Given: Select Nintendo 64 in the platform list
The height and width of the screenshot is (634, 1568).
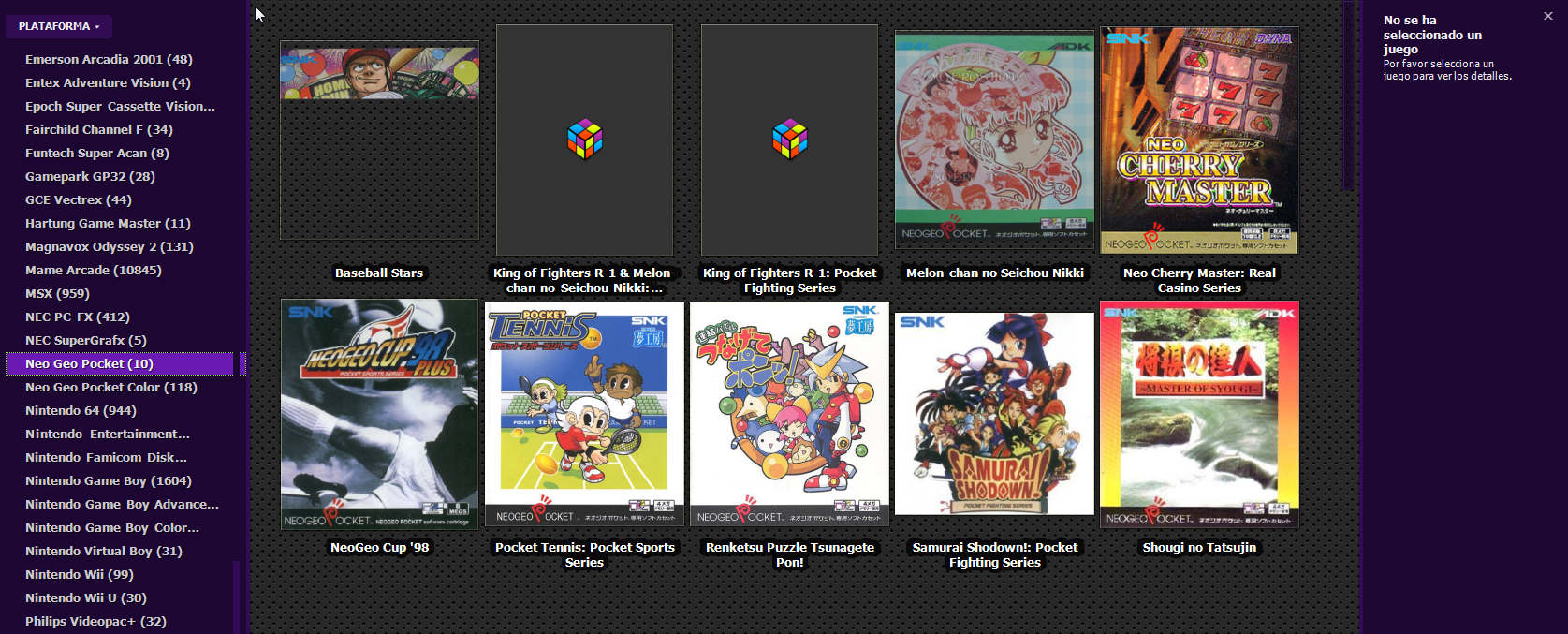Looking at the screenshot, I should pos(81,410).
